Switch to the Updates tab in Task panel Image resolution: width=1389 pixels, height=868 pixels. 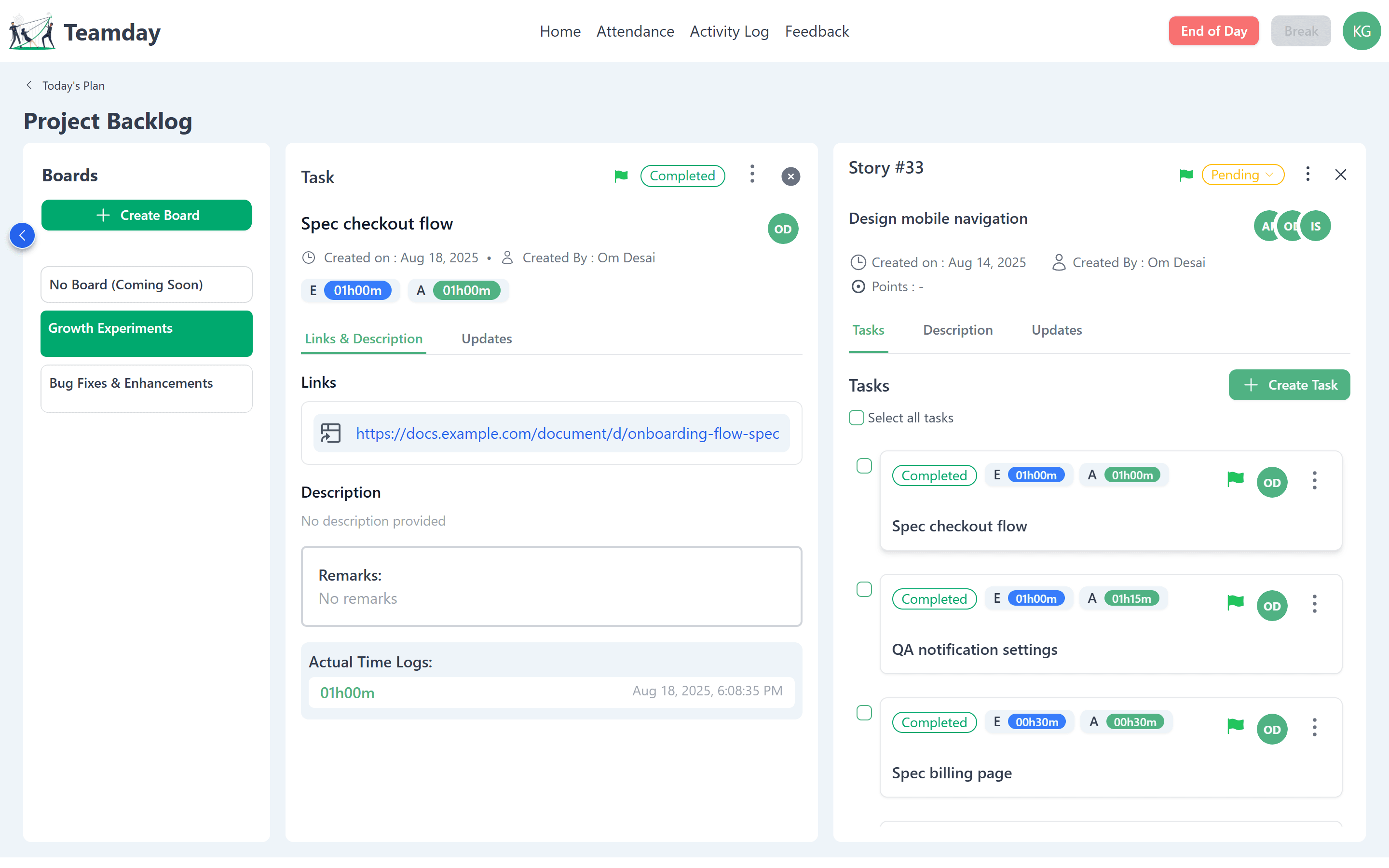point(486,339)
